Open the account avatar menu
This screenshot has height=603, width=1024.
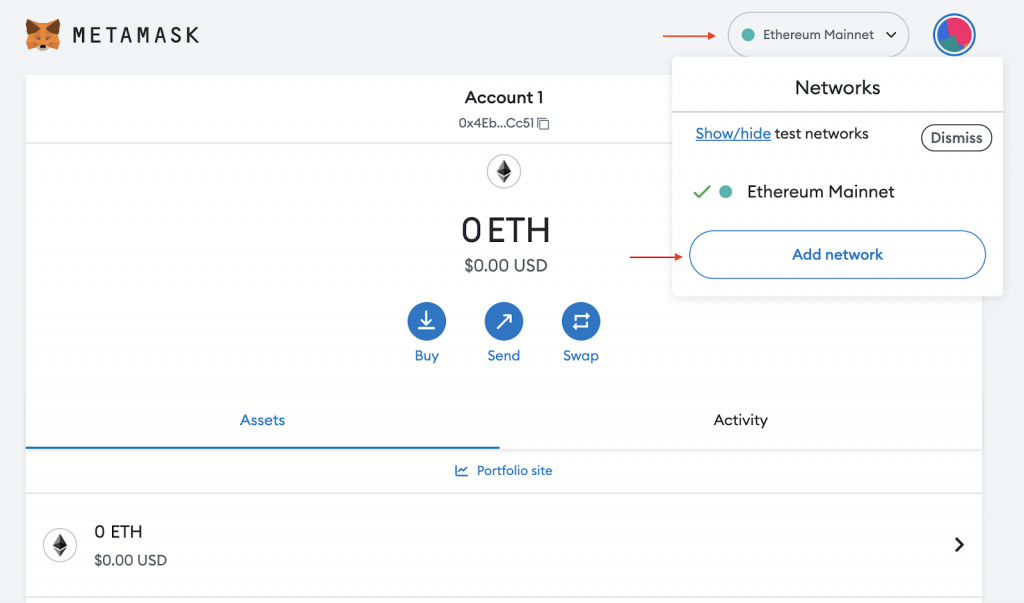[954, 35]
